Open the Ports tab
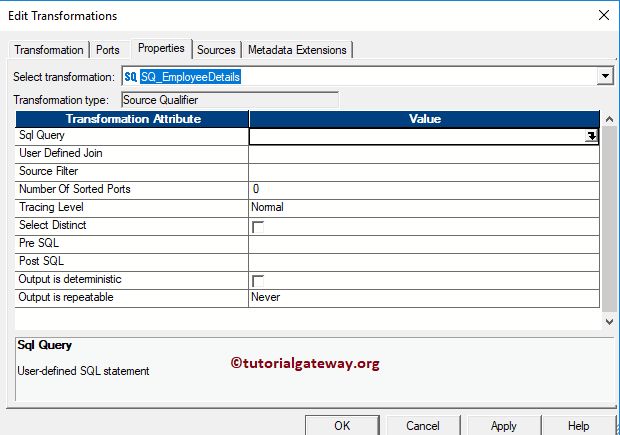This screenshot has width=620, height=435. tap(108, 50)
